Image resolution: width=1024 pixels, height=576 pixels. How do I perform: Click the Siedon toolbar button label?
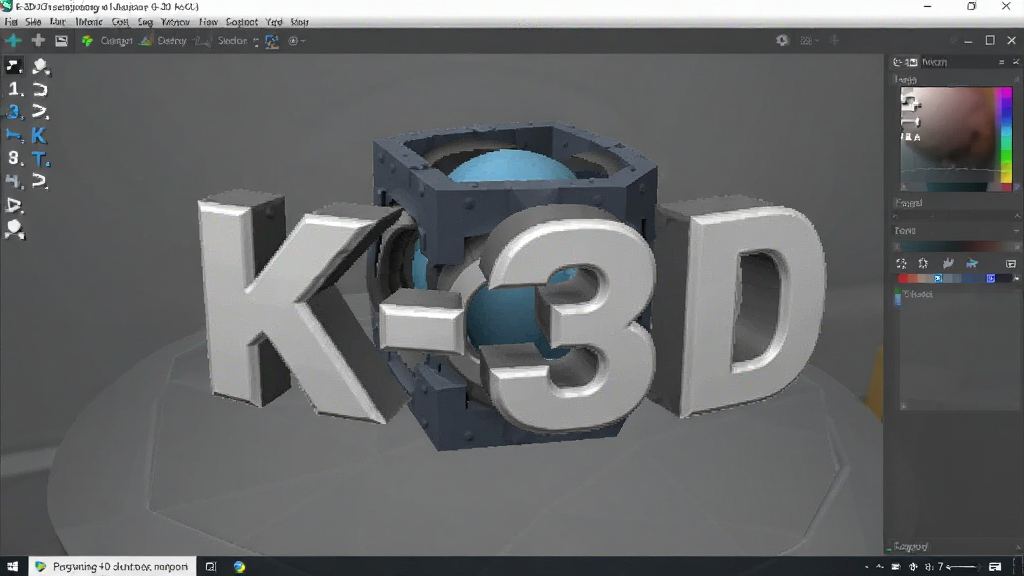pos(232,41)
